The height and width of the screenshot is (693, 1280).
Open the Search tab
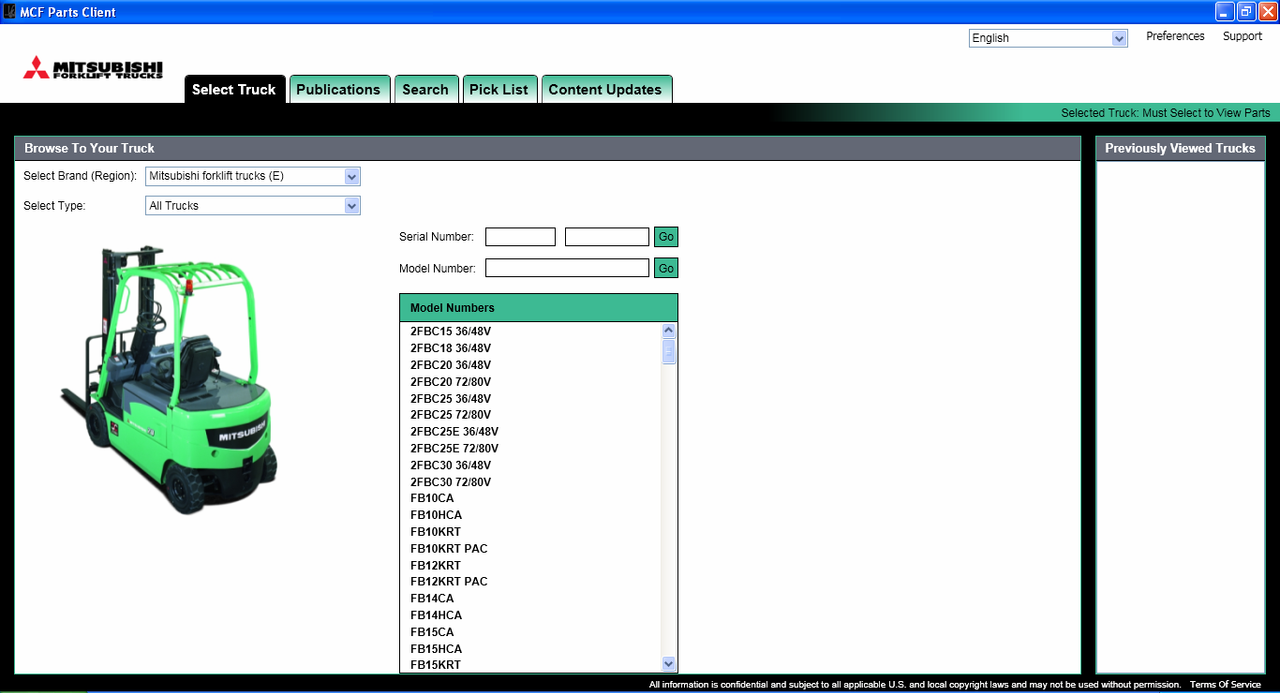coord(426,89)
